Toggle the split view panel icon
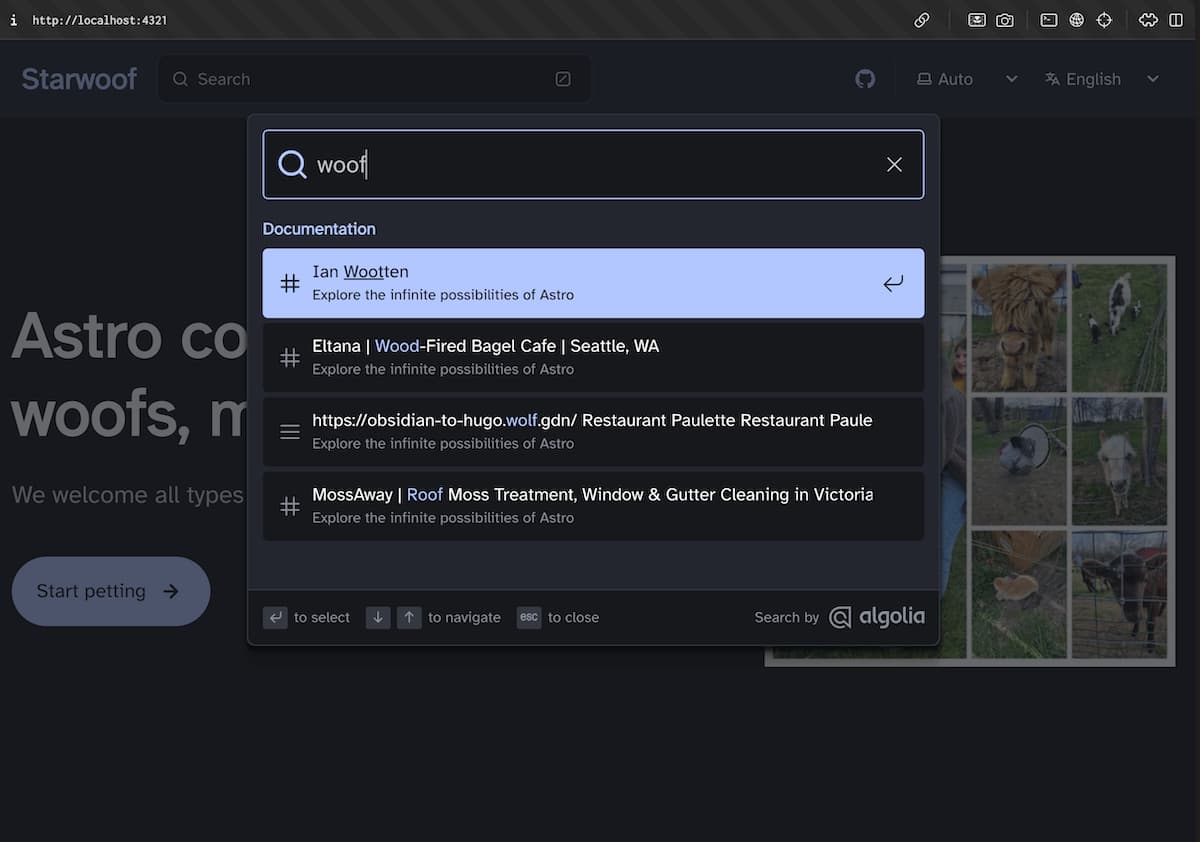Image resolution: width=1200 pixels, height=842 pixels. point(1176,20)
